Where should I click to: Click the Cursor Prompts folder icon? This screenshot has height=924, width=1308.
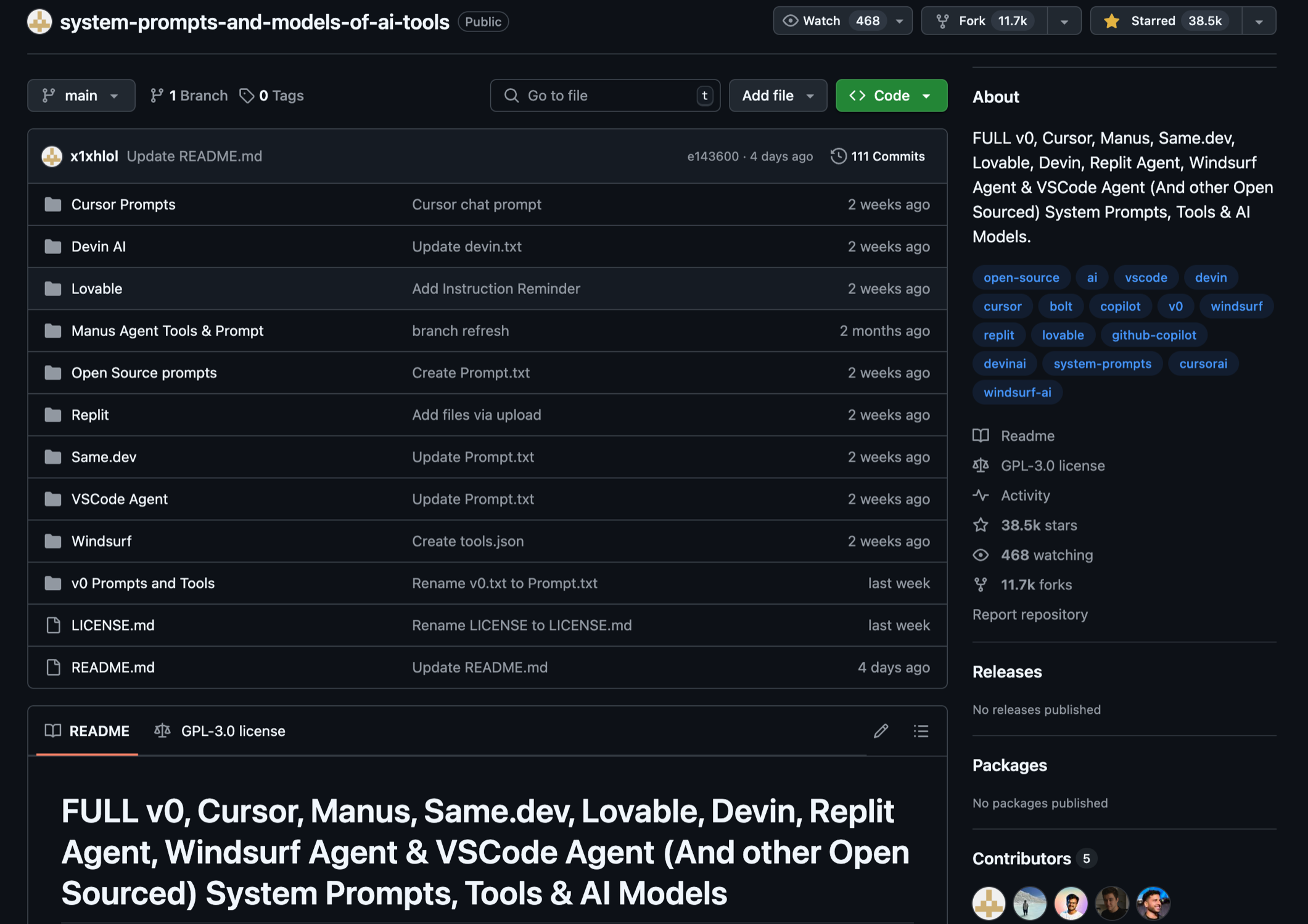point(53,204)
